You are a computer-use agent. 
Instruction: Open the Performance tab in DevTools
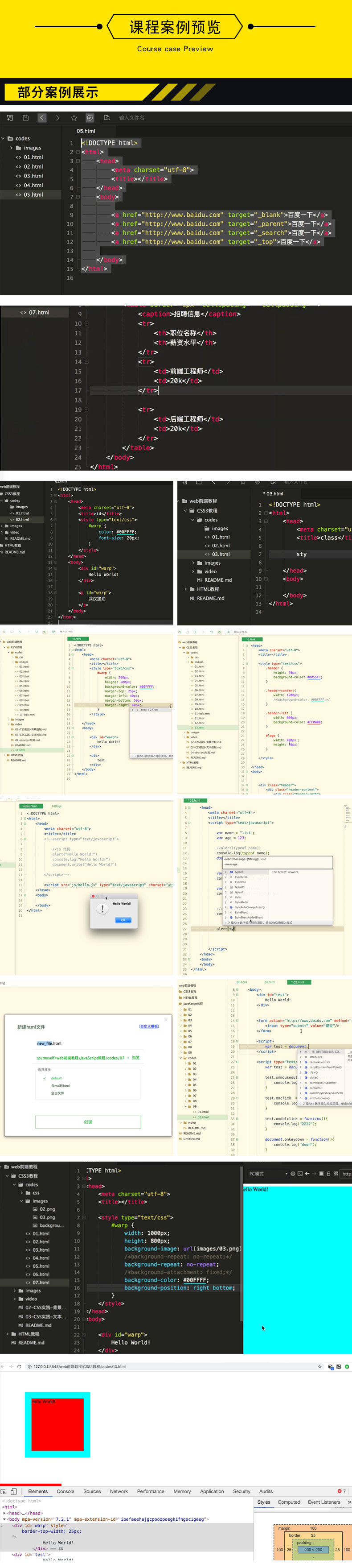click(x=151, y=1492)
